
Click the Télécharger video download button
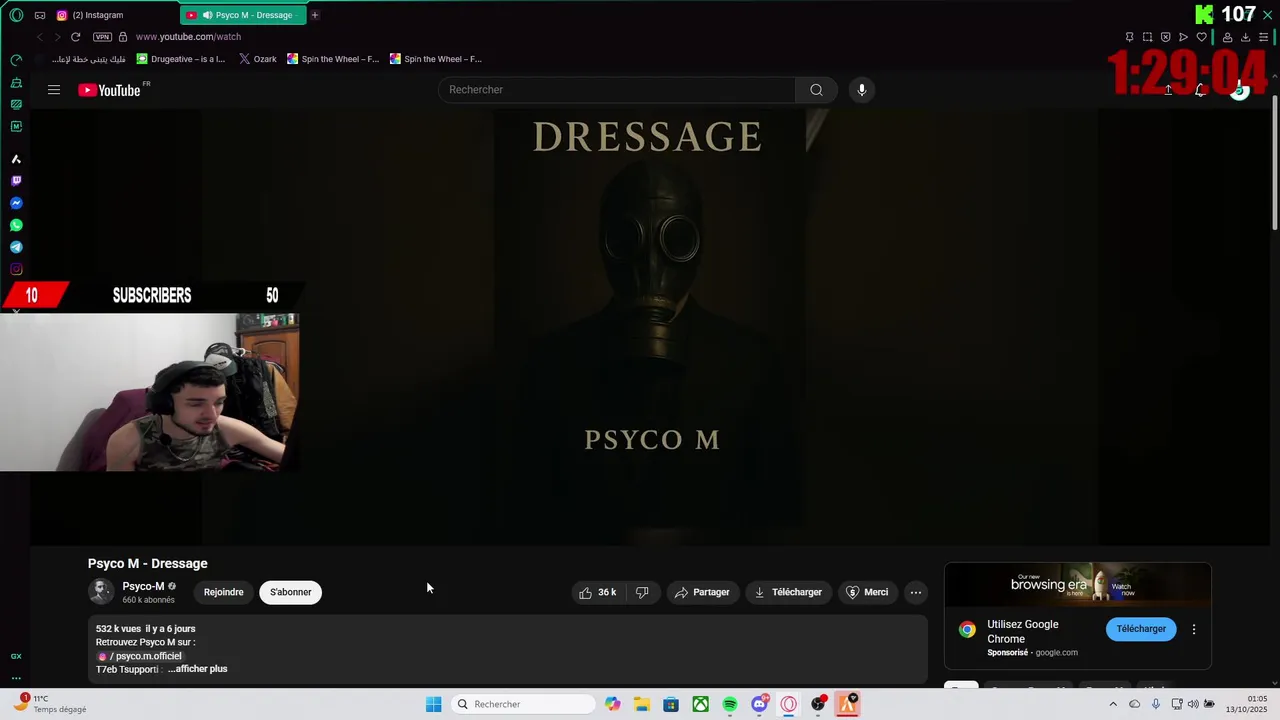tap(789, 592)
